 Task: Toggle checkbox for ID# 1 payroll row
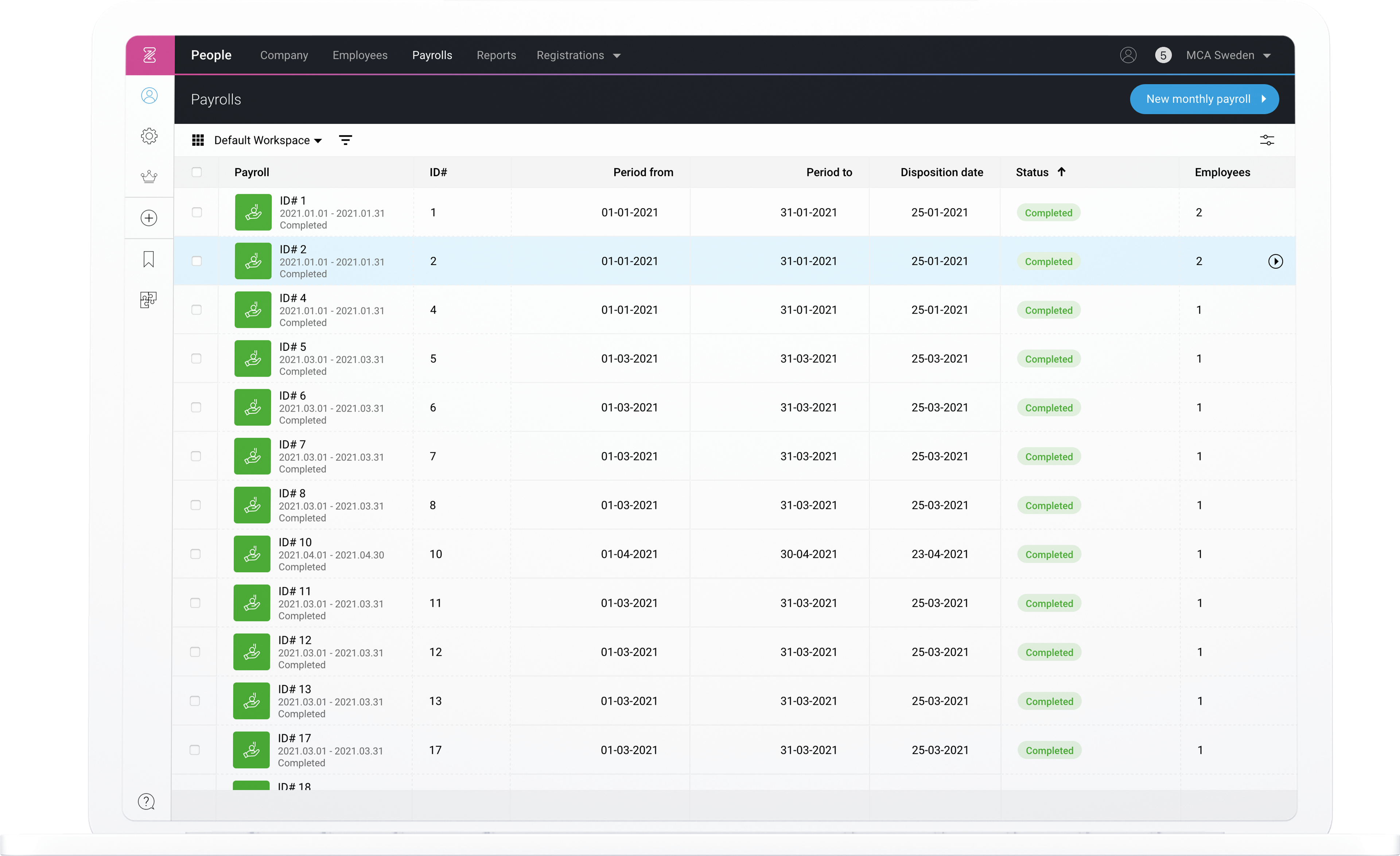(196, 212)
